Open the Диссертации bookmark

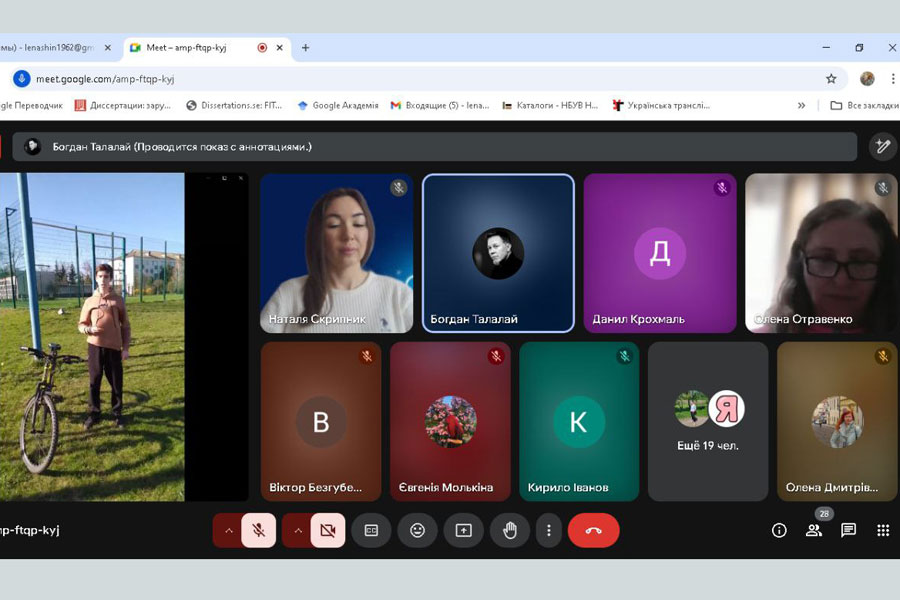[x=123, y=105]
